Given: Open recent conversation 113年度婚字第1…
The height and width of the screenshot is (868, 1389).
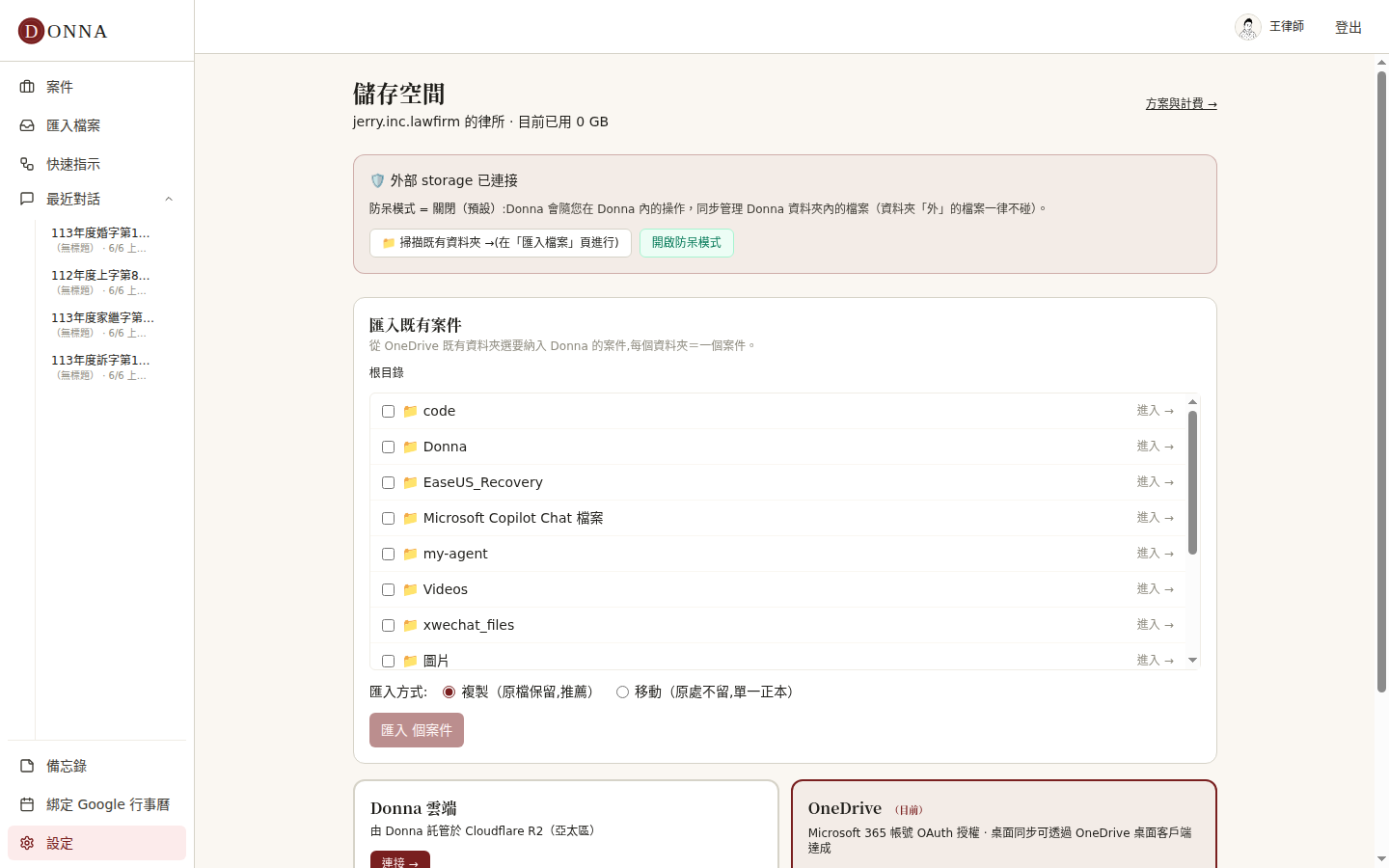Looking at the screenshot, I should pos(101,239).
